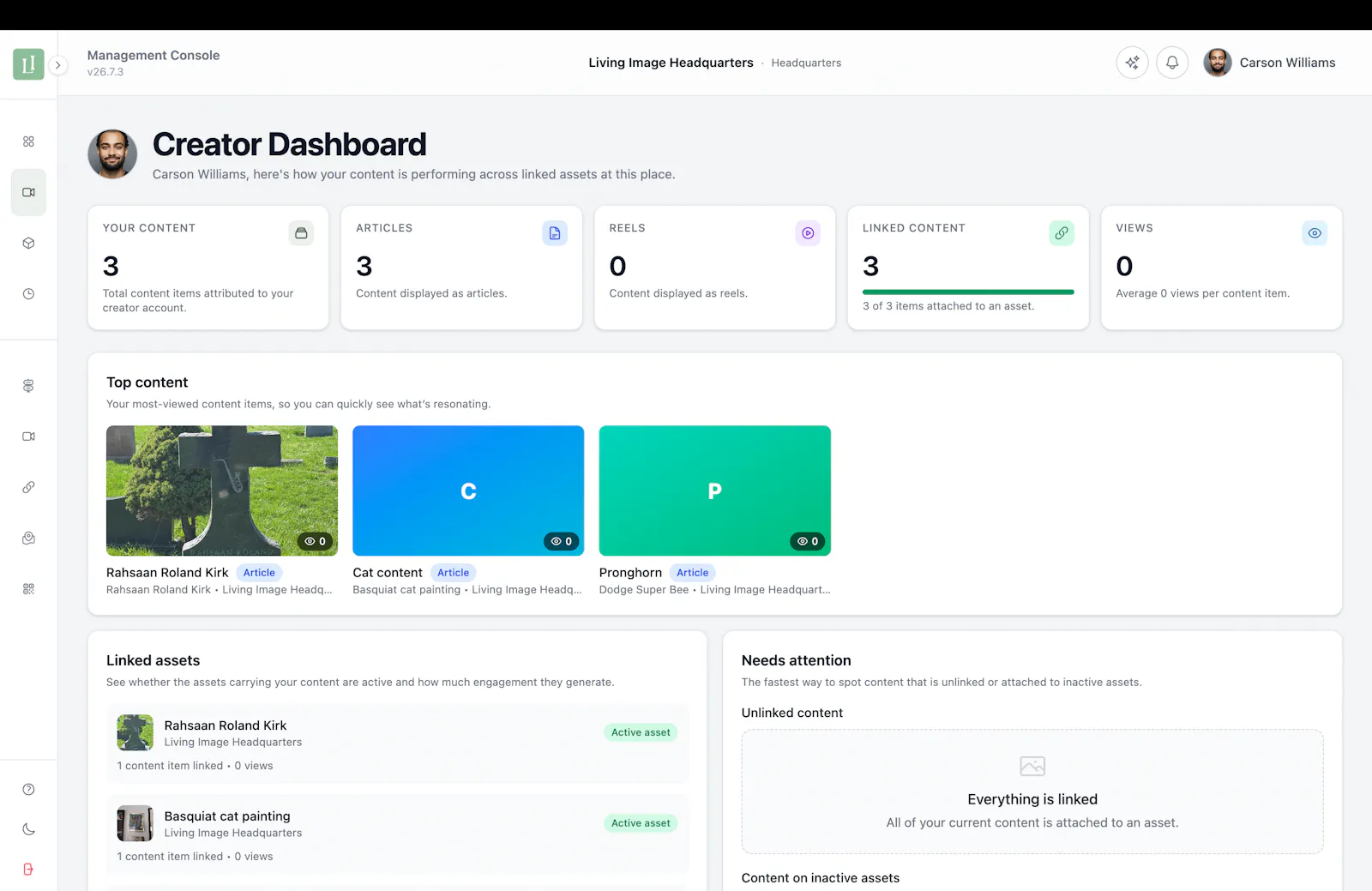Open the four-squares dashboard grid sidebar icon
This screenshot has width=1372, height=891.
[x=28, y=141]
